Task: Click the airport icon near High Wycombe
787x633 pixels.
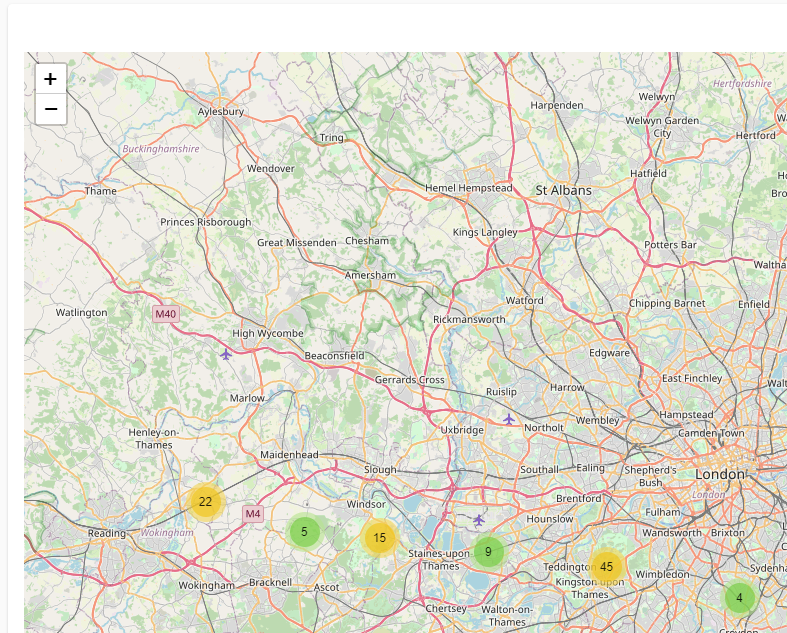Action: [x=226, y=354]
